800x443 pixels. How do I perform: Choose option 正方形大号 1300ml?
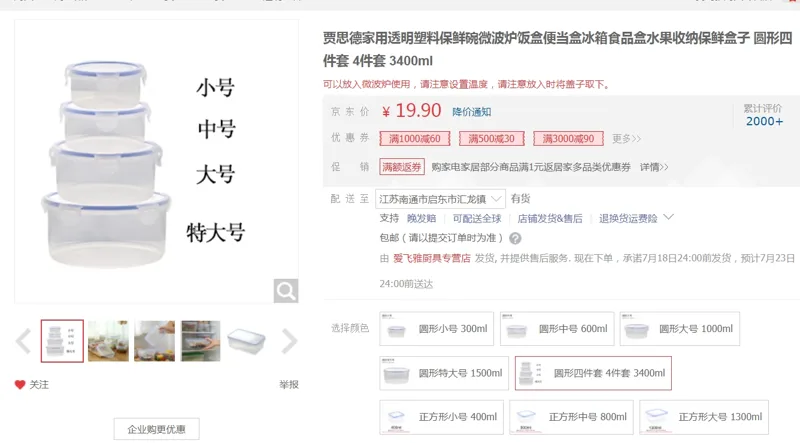point(704,417)
